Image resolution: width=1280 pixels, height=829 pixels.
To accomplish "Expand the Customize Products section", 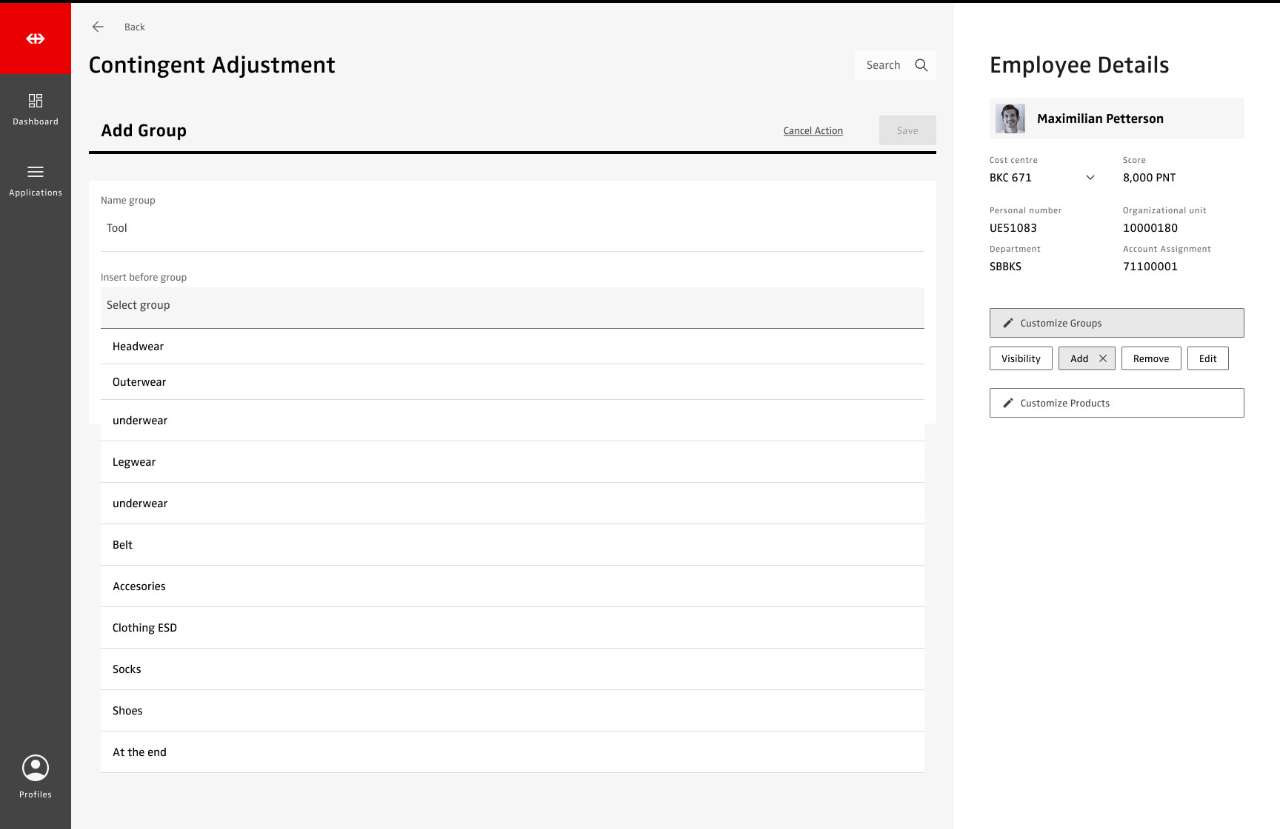I will 1116,403.
